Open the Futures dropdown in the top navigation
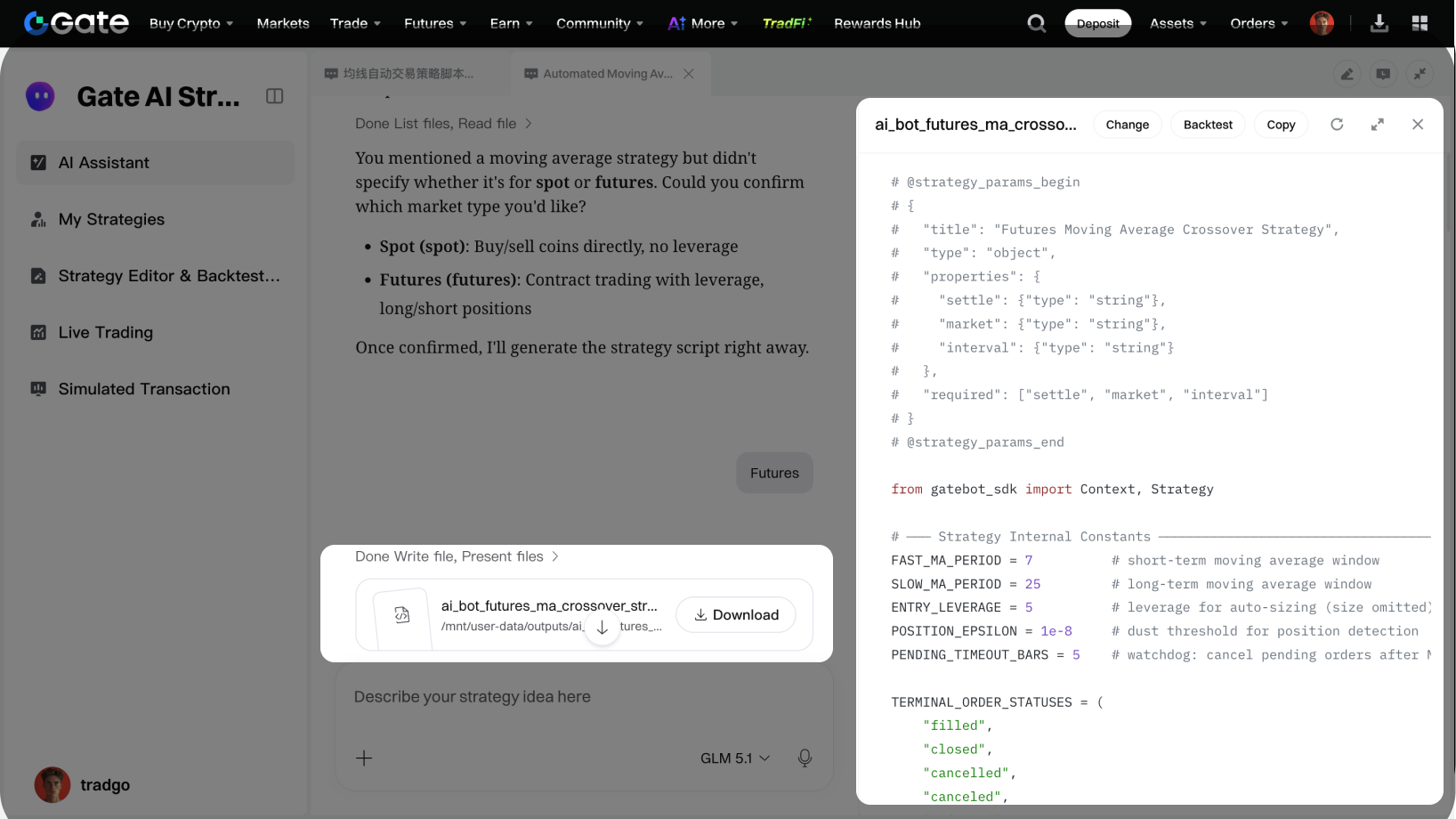Screen dimensions: 1456x819 (x=435, y=23)
